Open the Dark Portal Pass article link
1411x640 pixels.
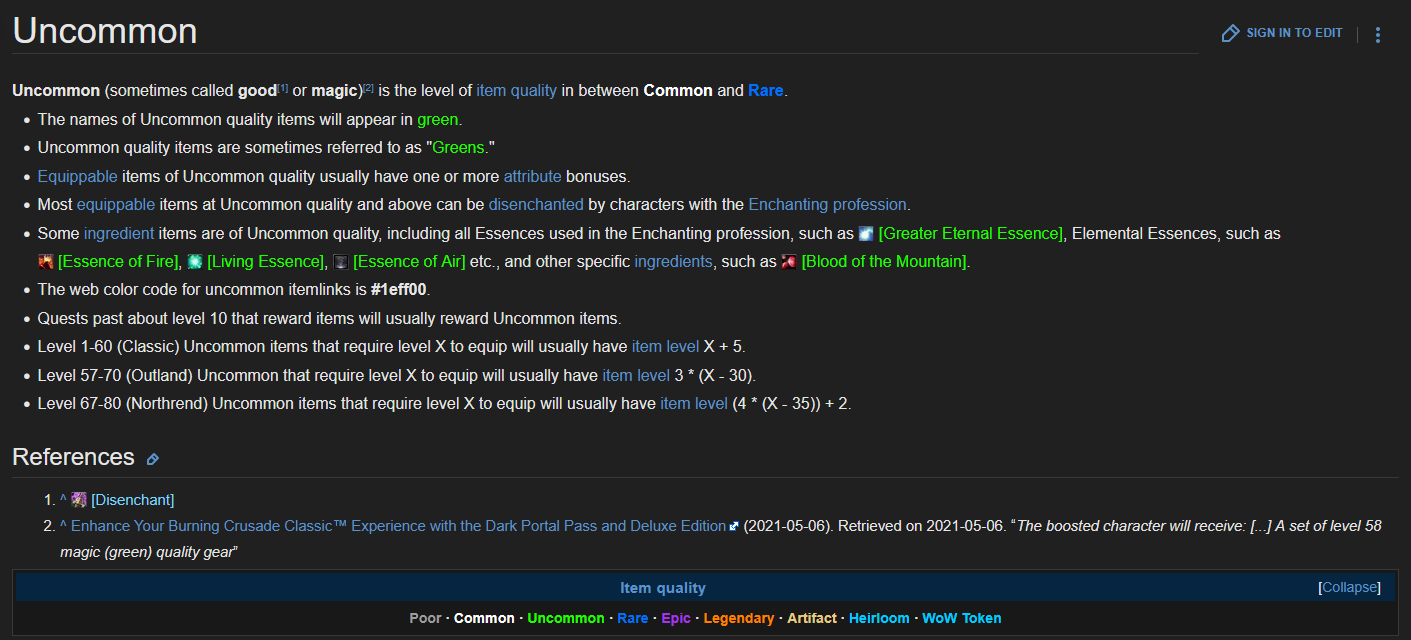398,525
